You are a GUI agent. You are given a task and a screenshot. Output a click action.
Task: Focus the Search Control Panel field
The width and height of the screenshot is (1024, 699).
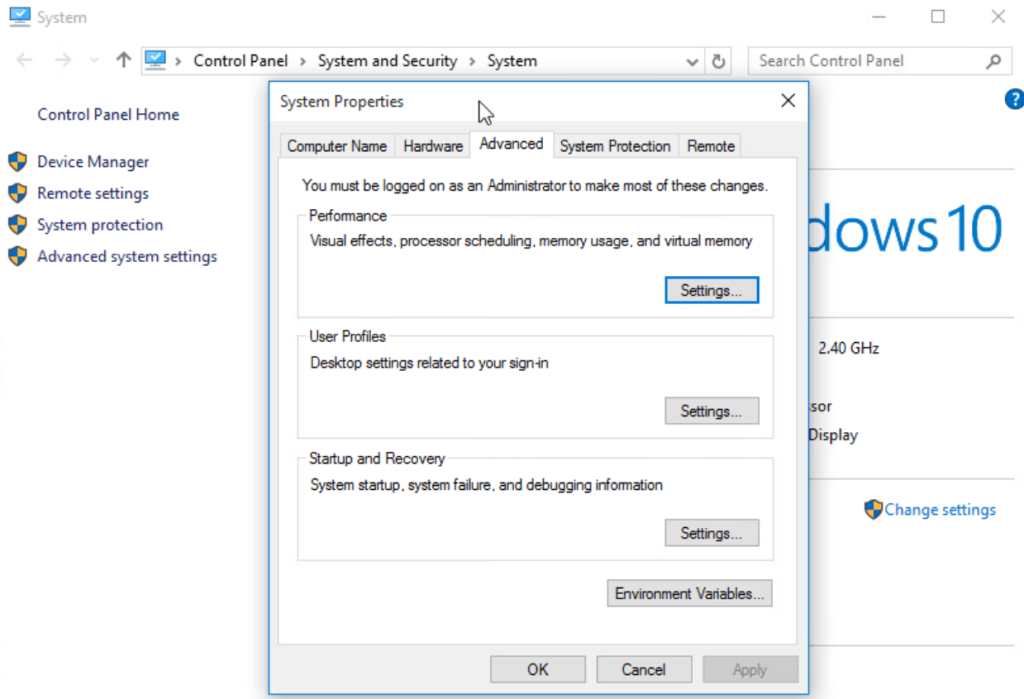865,61
